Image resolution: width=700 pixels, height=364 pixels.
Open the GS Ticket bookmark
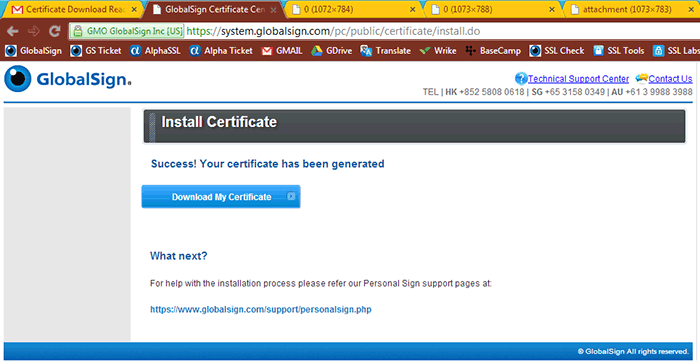click(96, 51)
